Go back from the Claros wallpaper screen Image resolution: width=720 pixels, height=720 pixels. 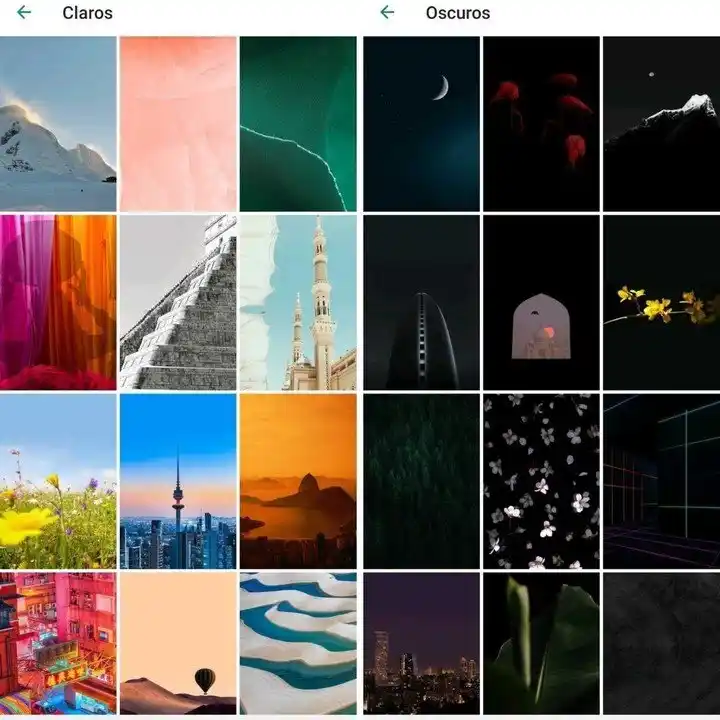pyautogui.click(x=24, y=13)
